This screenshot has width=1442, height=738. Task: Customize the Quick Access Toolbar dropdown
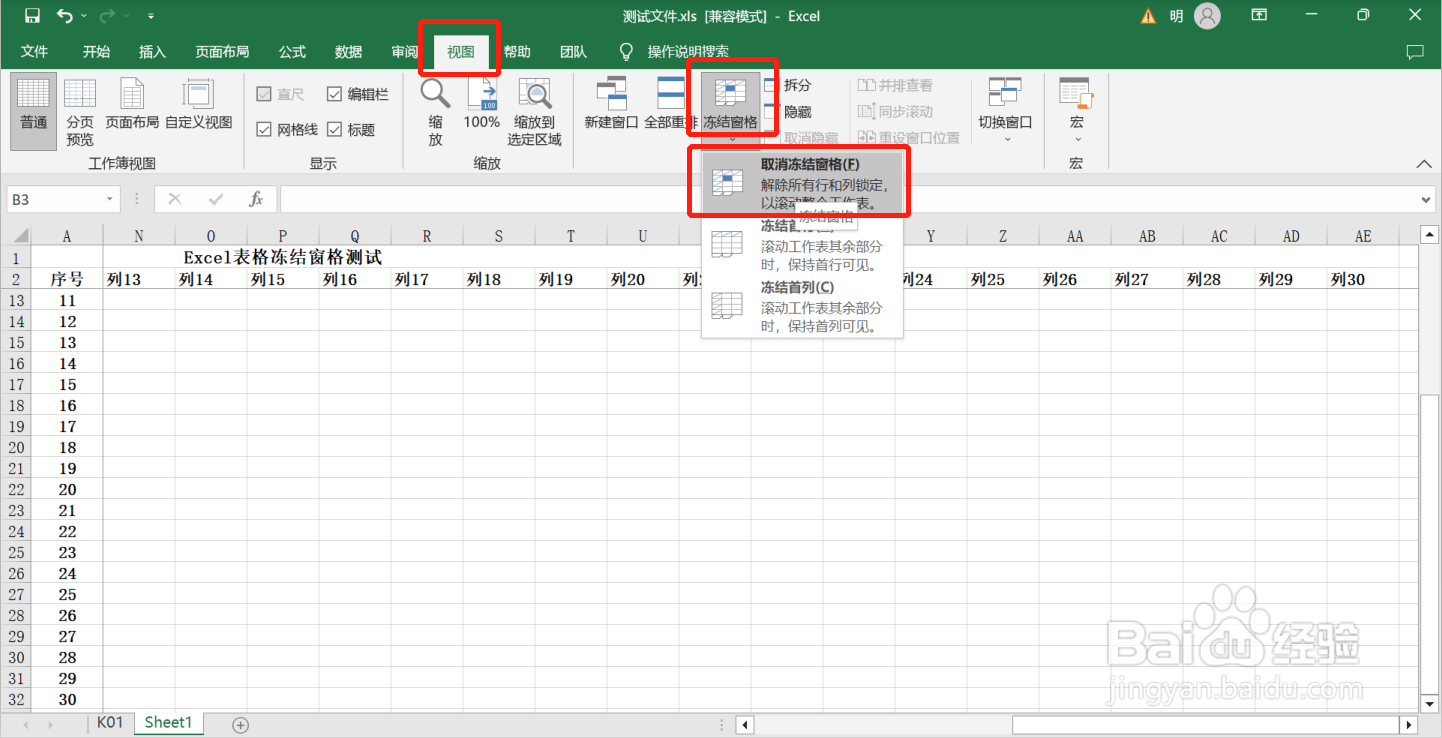[150, 16]
